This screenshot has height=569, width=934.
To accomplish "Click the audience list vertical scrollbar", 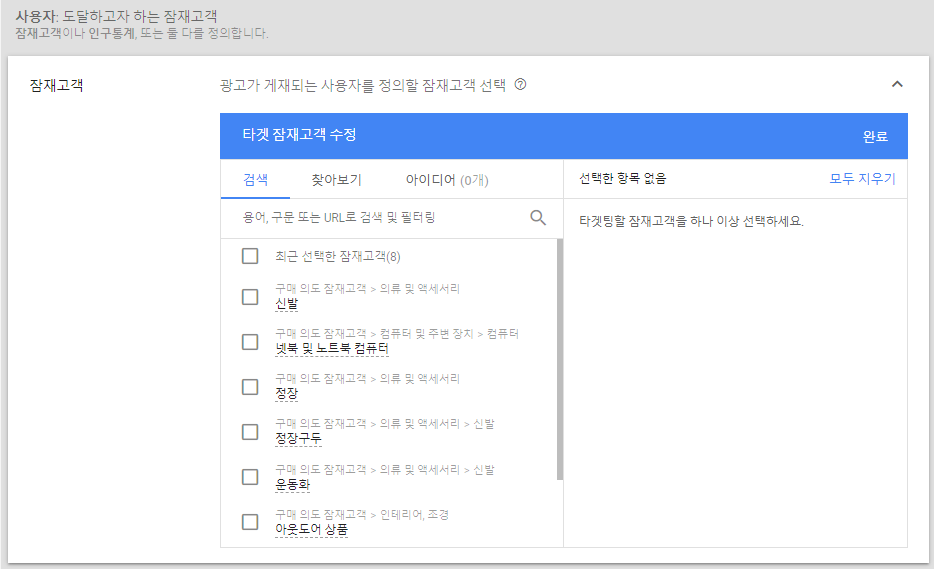I will (560, 359).
